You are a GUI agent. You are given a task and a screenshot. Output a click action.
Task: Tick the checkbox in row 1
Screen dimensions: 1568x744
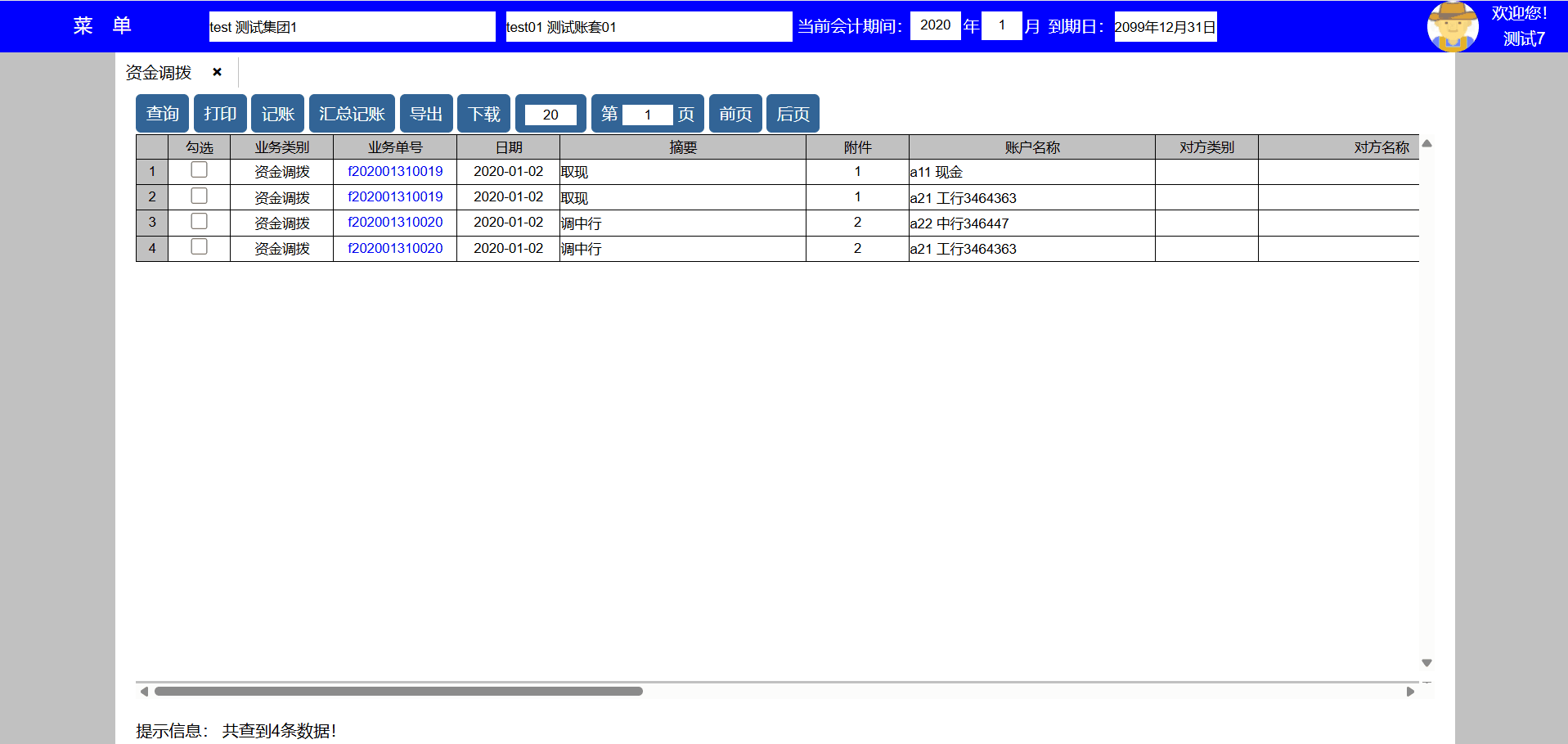tap(199, 170)
